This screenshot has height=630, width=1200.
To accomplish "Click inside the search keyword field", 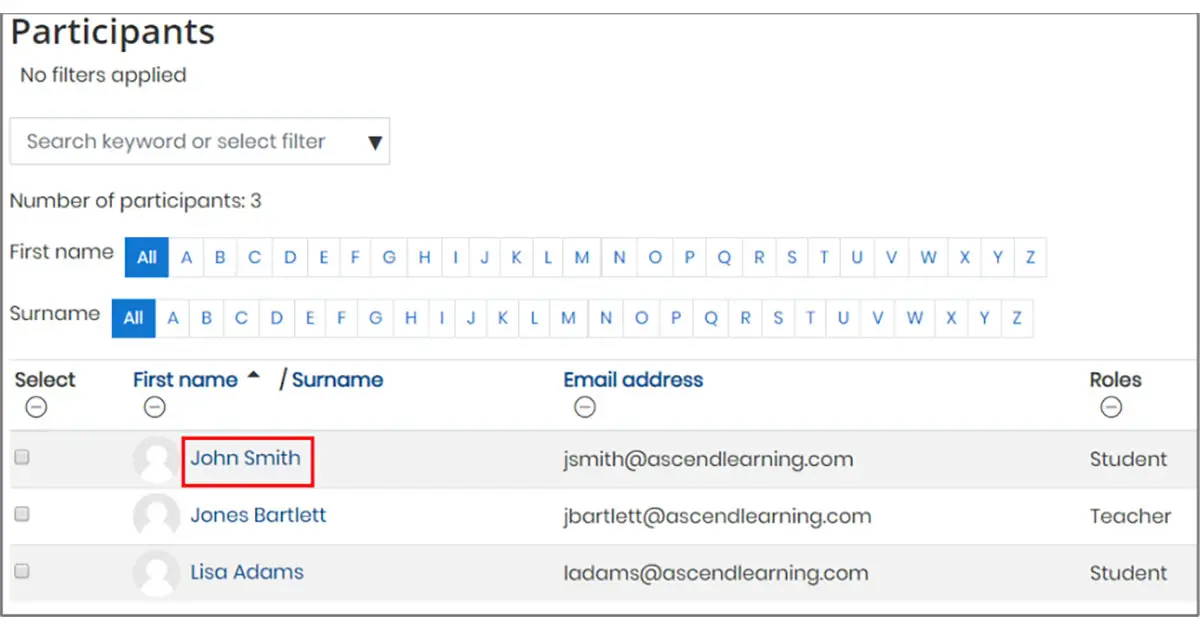I will pyautogui.click(x=180, y=141).
